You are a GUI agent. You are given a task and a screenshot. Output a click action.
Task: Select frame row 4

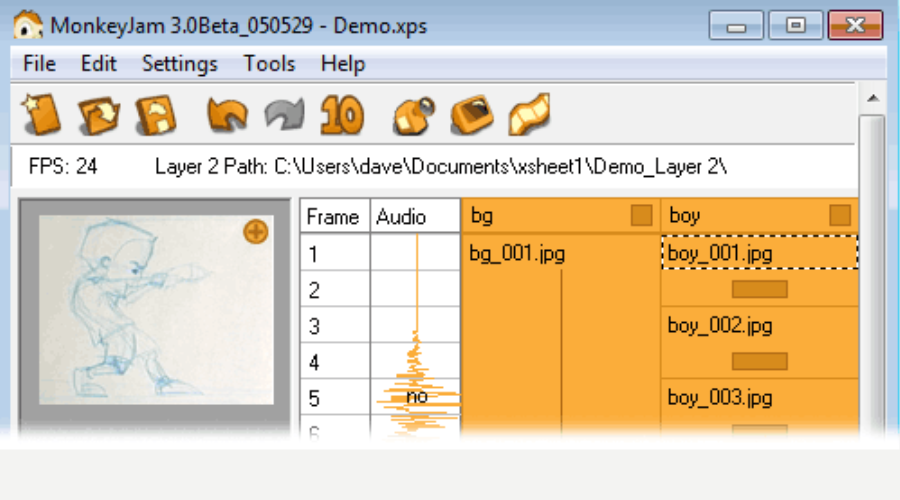[335, 362]
